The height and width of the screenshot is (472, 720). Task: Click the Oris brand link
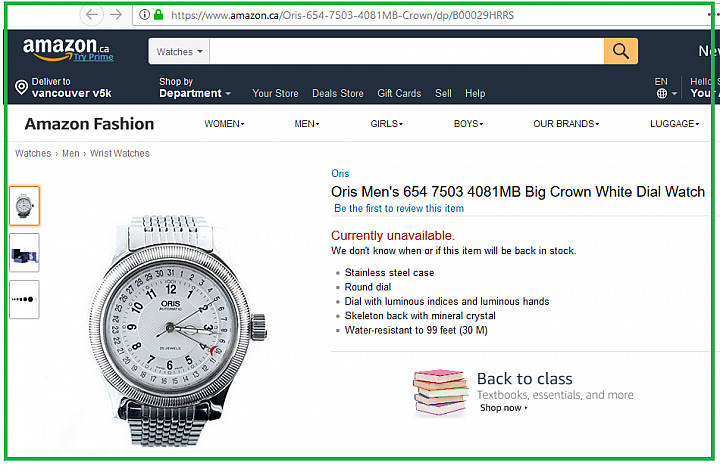(340, 174)
